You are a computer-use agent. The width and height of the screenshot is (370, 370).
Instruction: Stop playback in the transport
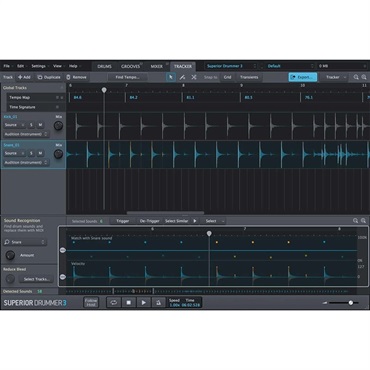point(129,302)
